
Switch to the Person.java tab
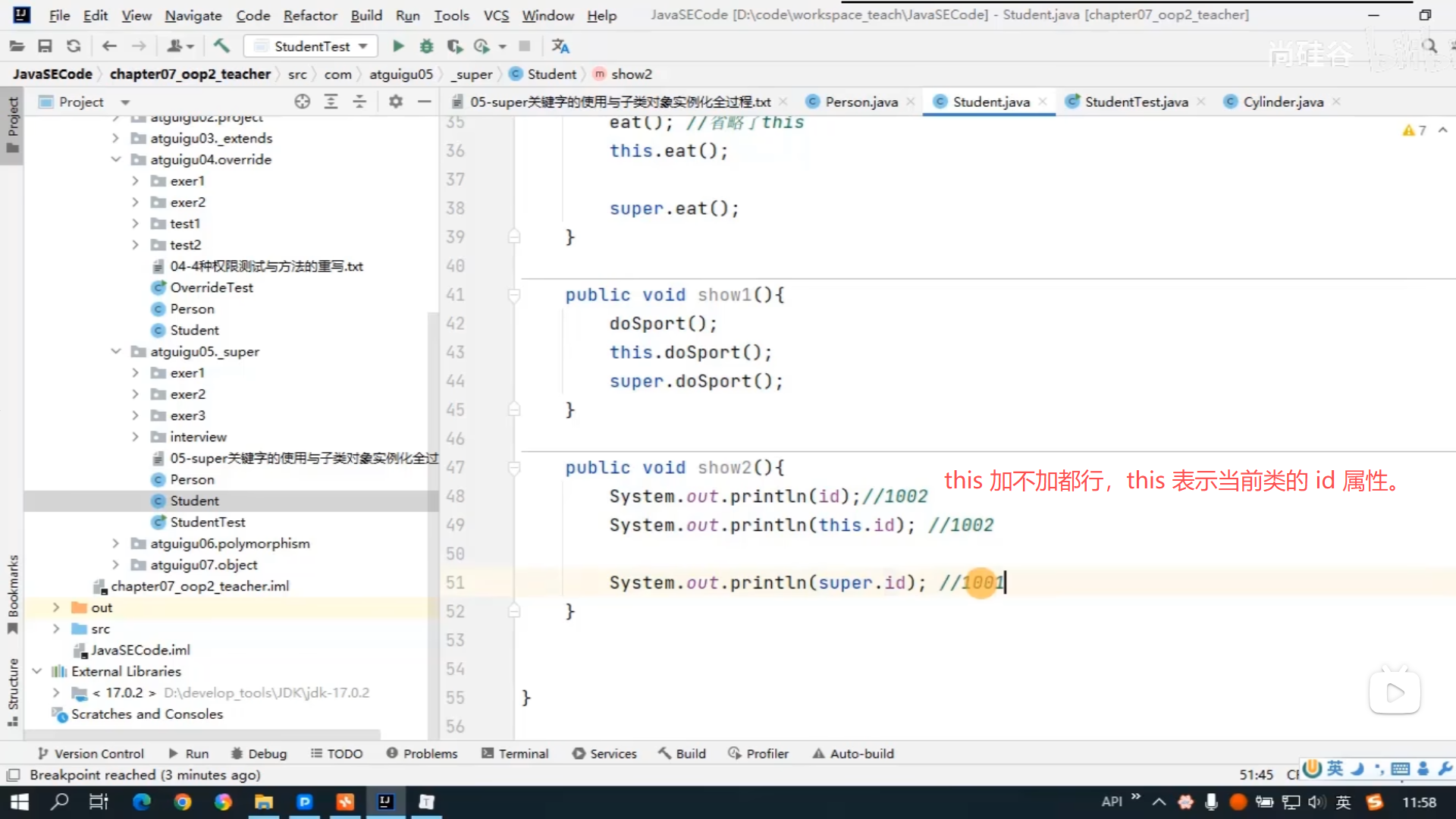(x=861, y=102)
